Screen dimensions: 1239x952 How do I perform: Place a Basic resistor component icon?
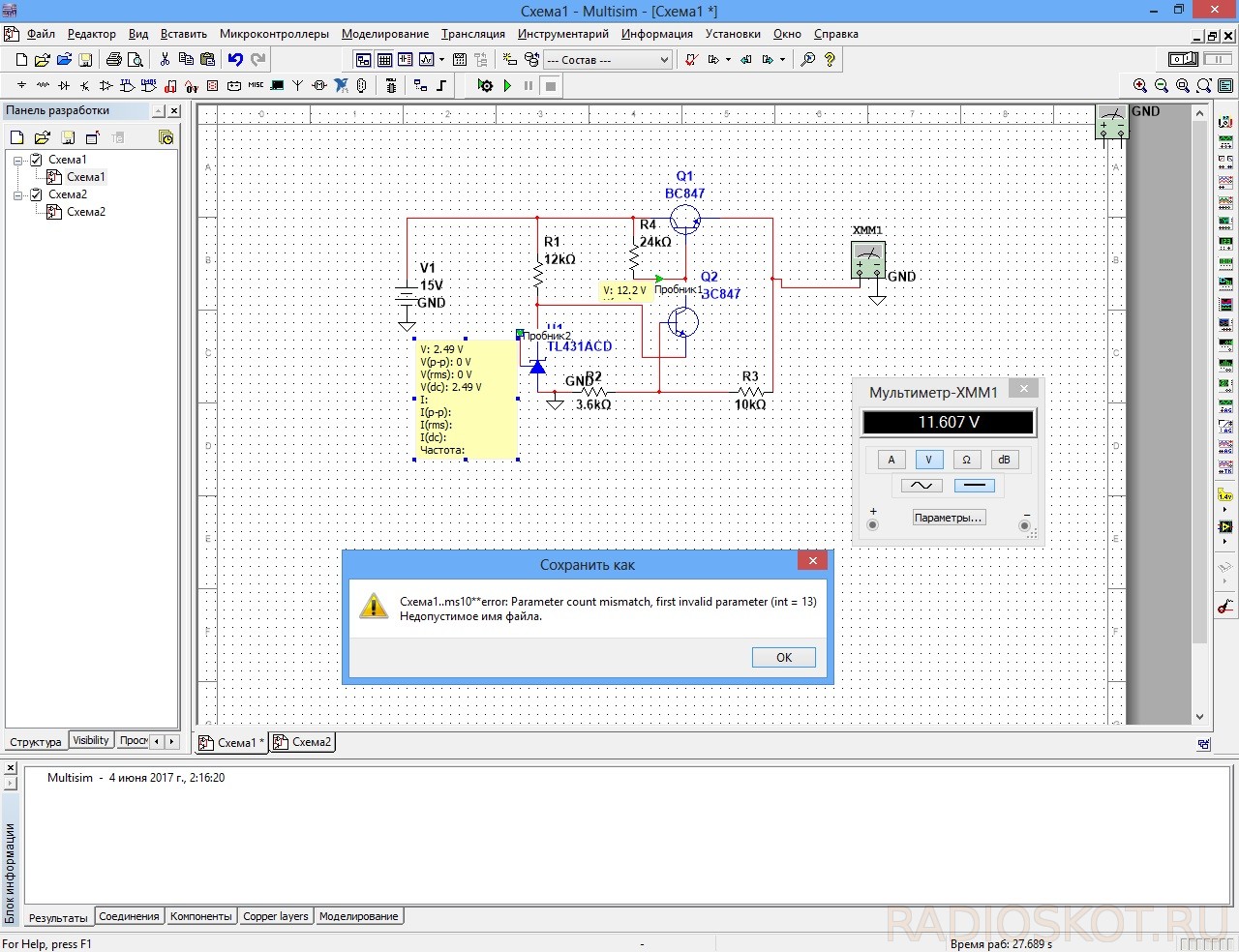coord(43,86)
